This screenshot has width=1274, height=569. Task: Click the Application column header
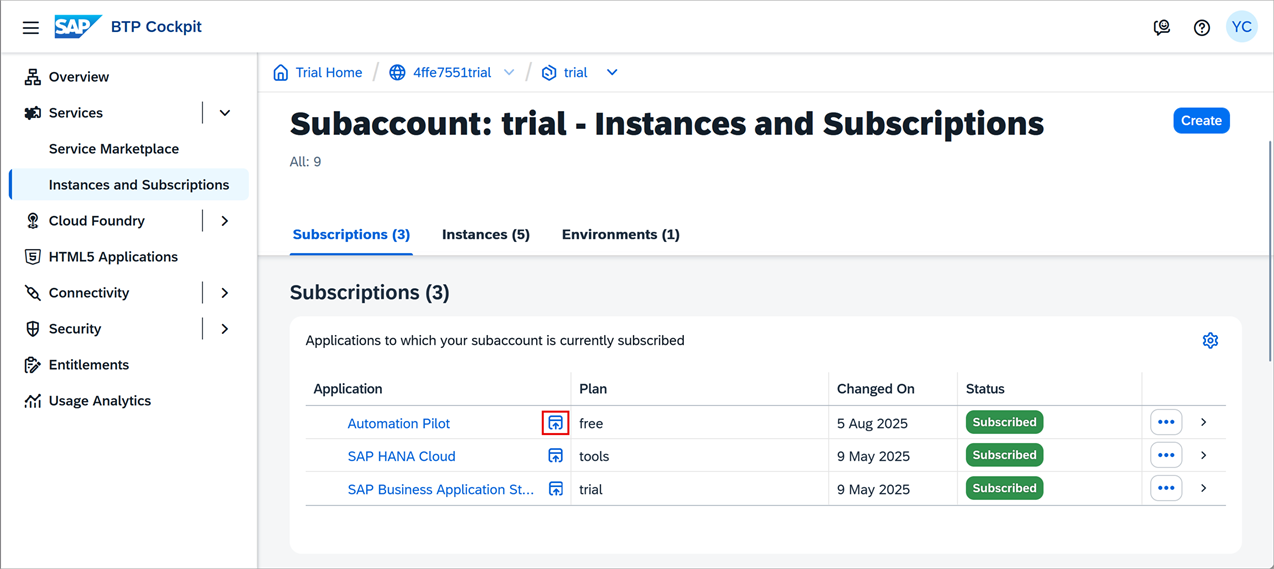point(348,389)
